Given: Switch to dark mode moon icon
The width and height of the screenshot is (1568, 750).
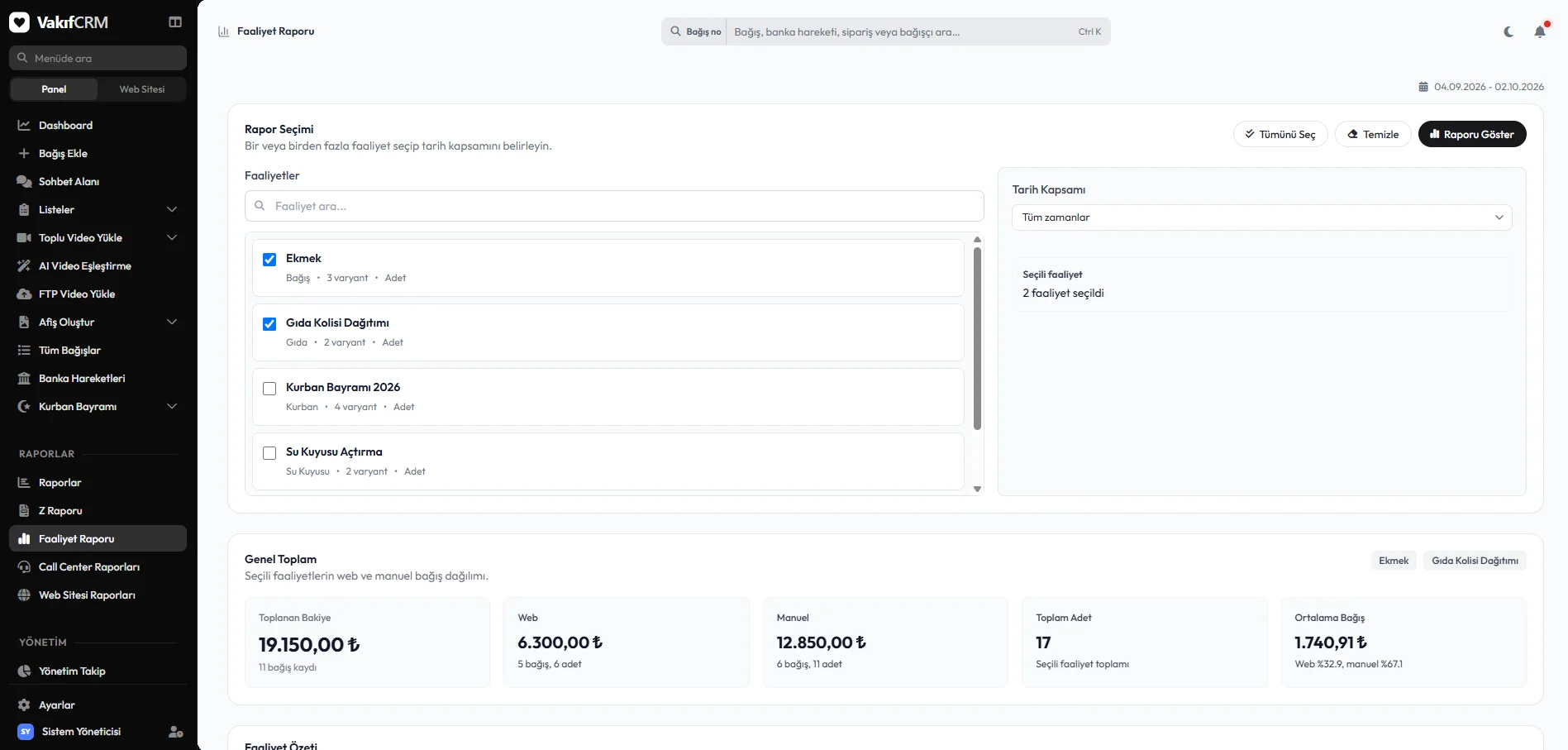Looking at the screenshot, I should coord(1508,31).
